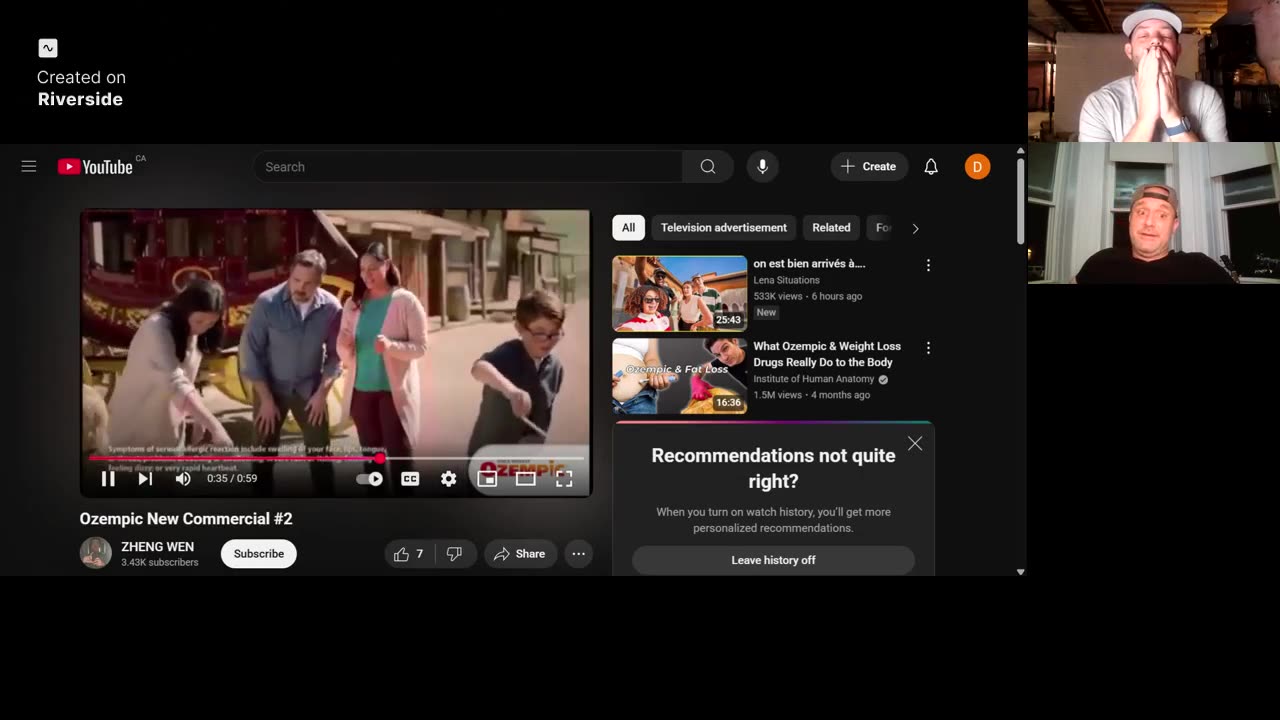The width and height of the screenshot is (1280, 720).
Task: Open ZHENG WEN channel avatar
Action: tap(96, 553)
